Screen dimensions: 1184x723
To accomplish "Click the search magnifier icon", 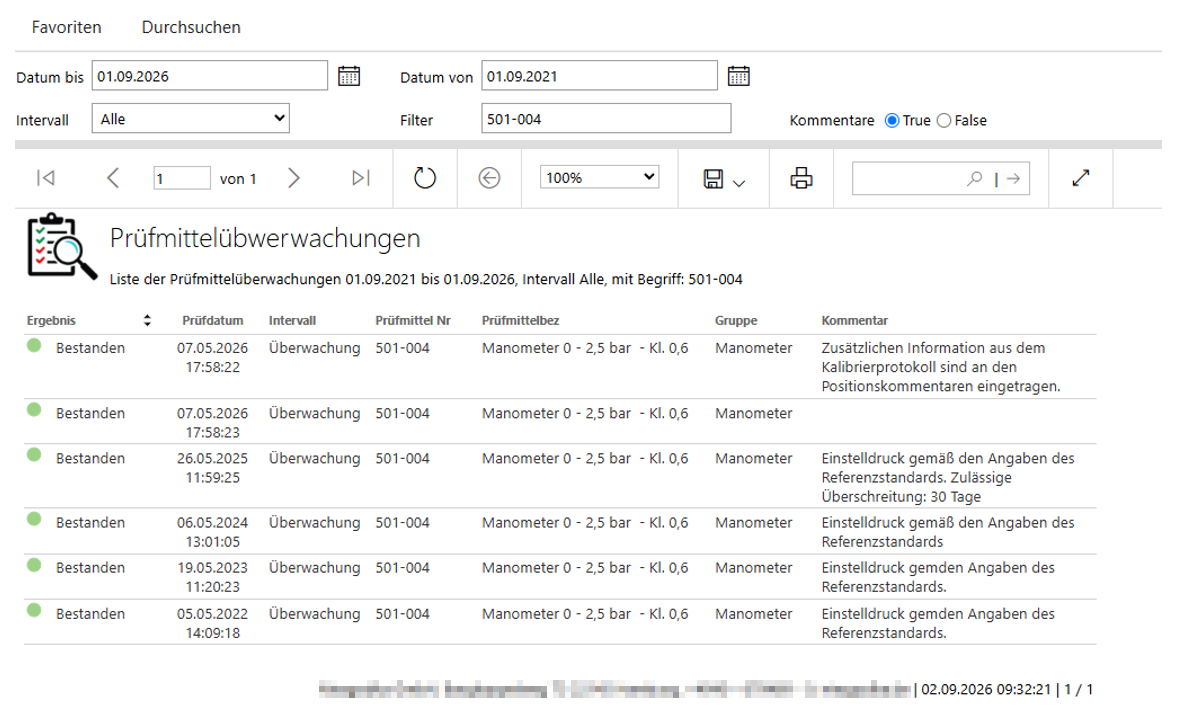I will [975, 178].
